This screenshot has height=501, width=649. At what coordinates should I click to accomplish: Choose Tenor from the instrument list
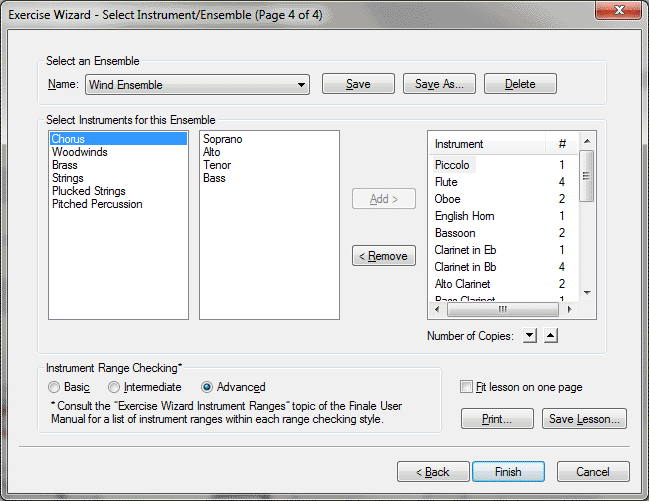[269, 165]
